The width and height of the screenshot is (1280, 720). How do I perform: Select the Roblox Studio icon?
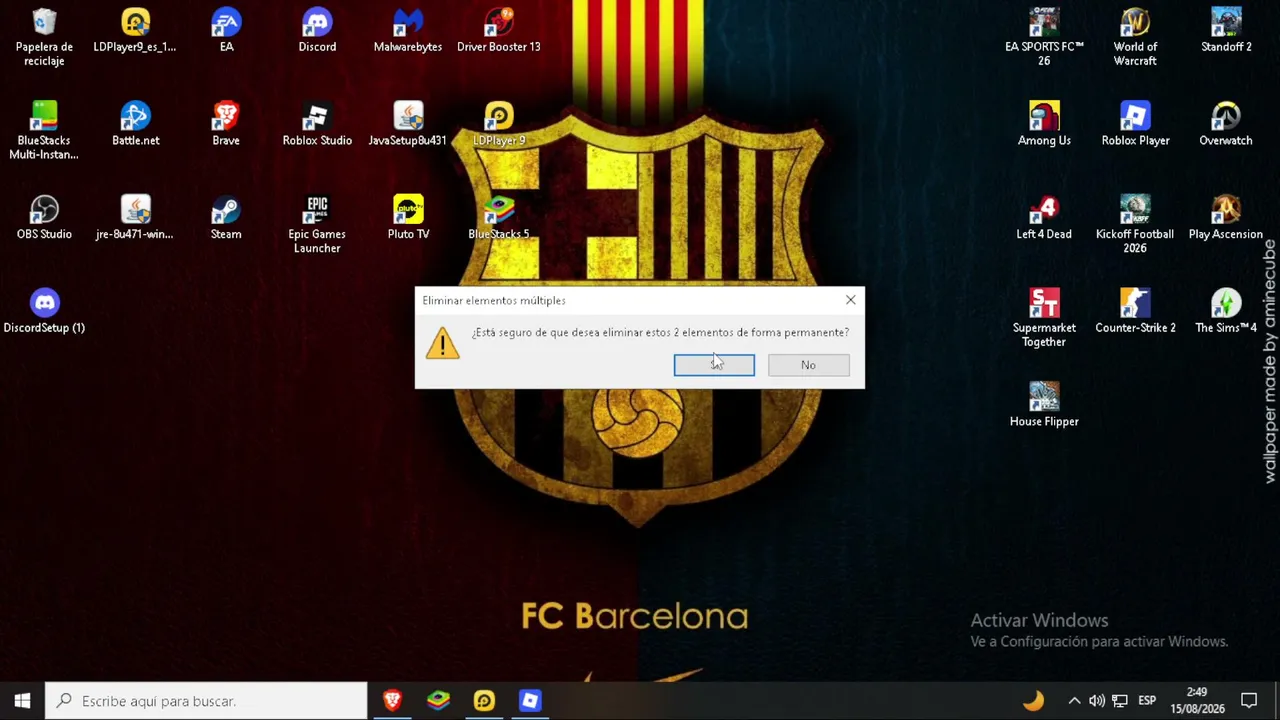pos(317,125)
